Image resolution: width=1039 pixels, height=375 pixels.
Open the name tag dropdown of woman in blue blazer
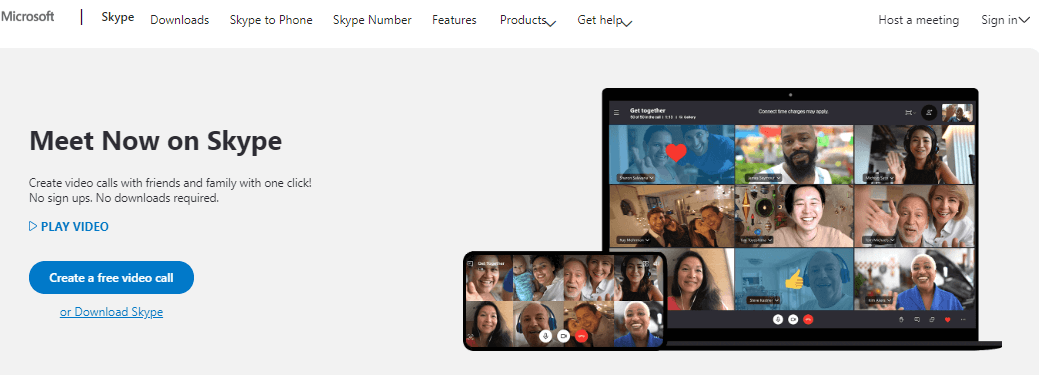(879, 300)
